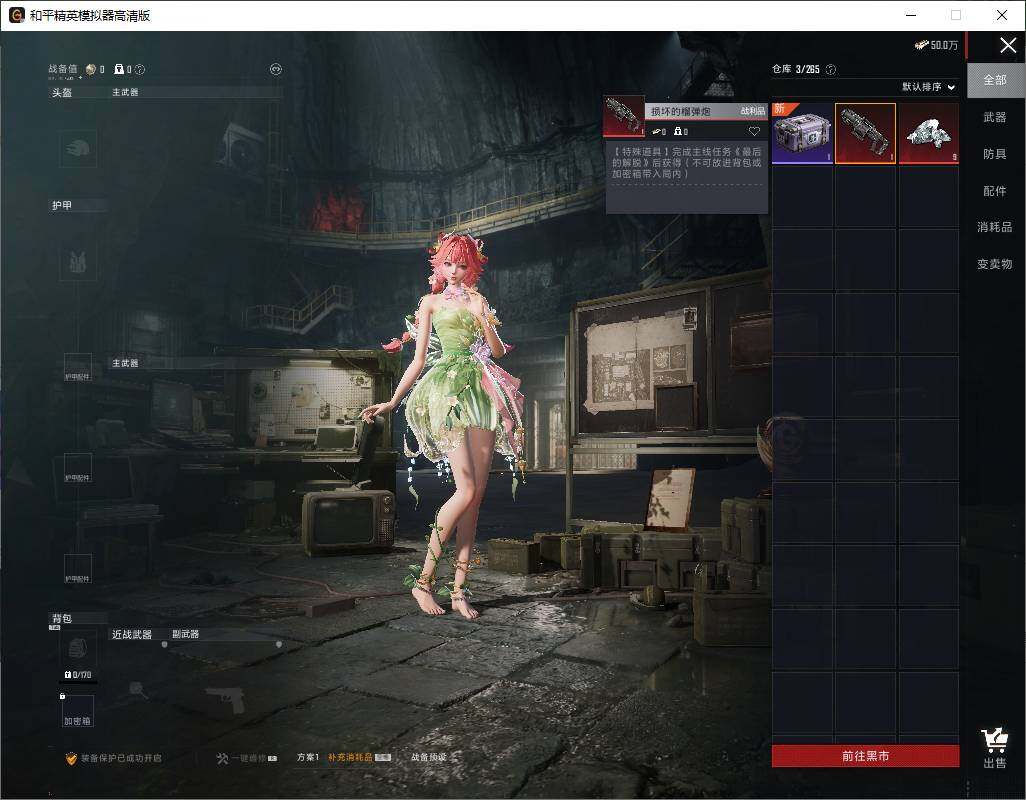Click the 前往黑市 button
Image resolution: width=1026 pixels, height=800 pixels.
pos(865,756)
